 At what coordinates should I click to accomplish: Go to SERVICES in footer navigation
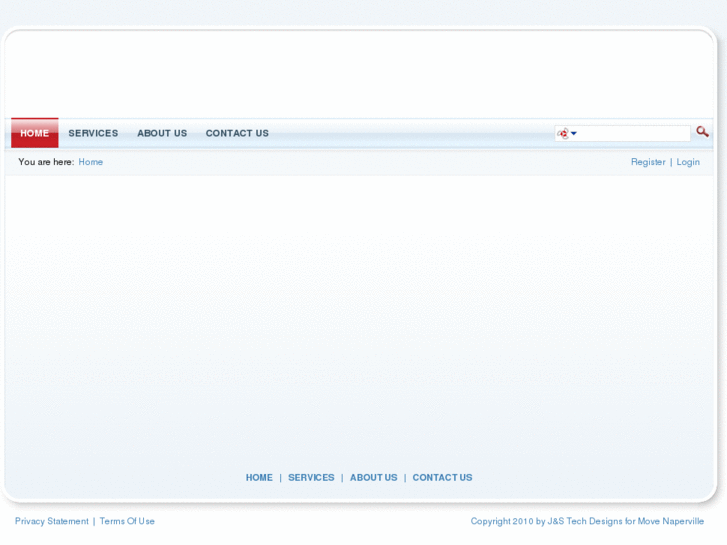point(311,477)
